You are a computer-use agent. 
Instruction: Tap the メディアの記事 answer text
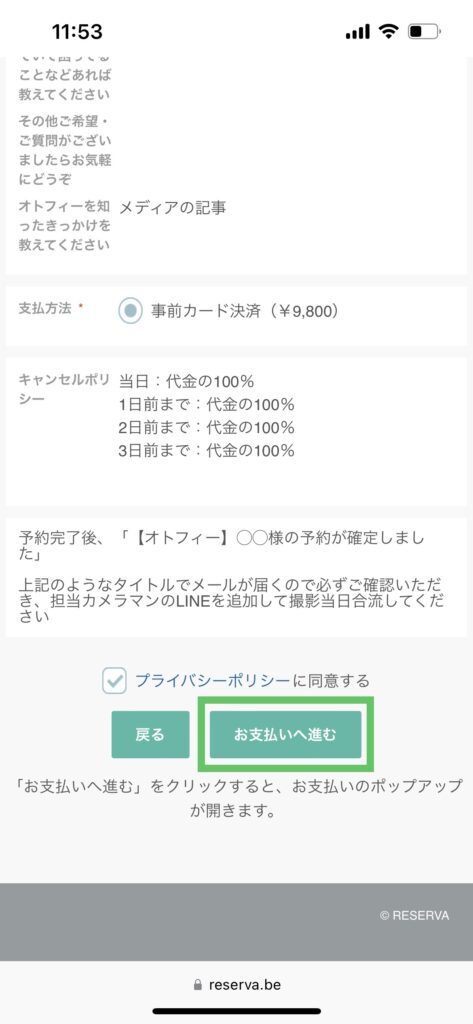pos(173,208)
